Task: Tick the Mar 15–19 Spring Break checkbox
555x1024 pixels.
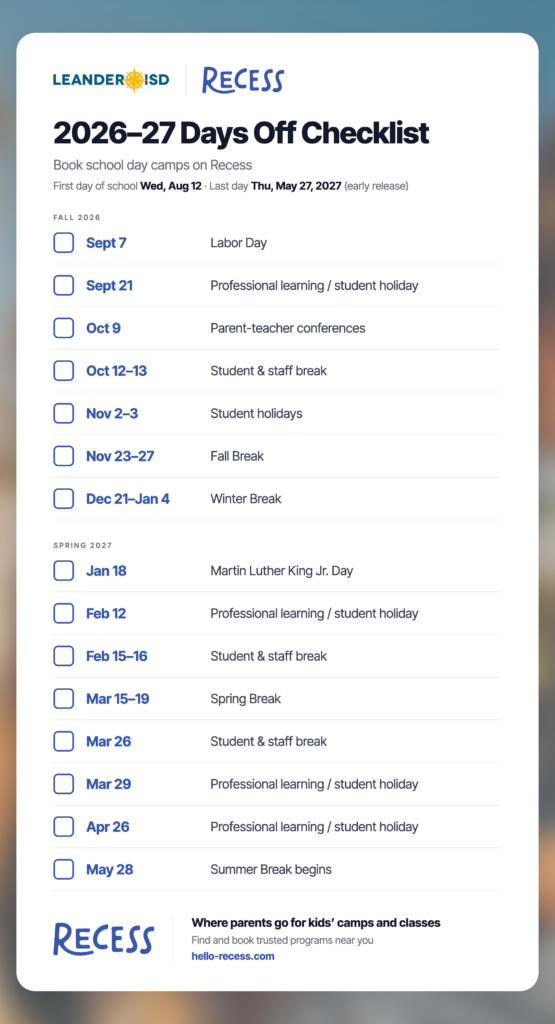Action: pyautogui.click(x=63, y=699)
